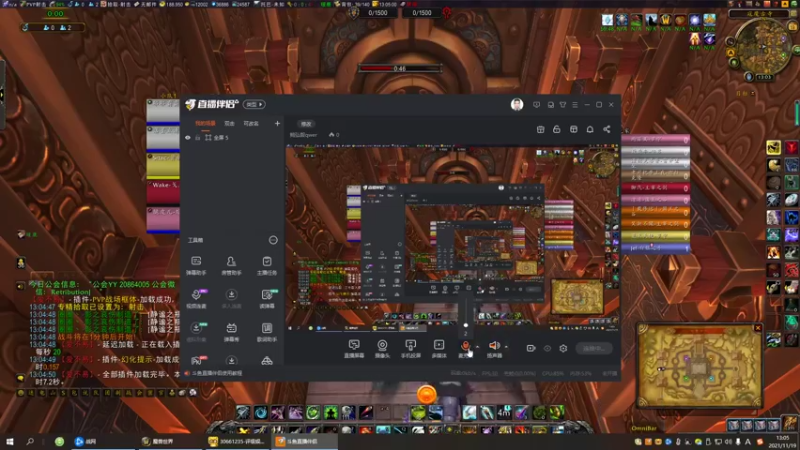
Task: Click the orange orb above the action bar
Action: 427,394
